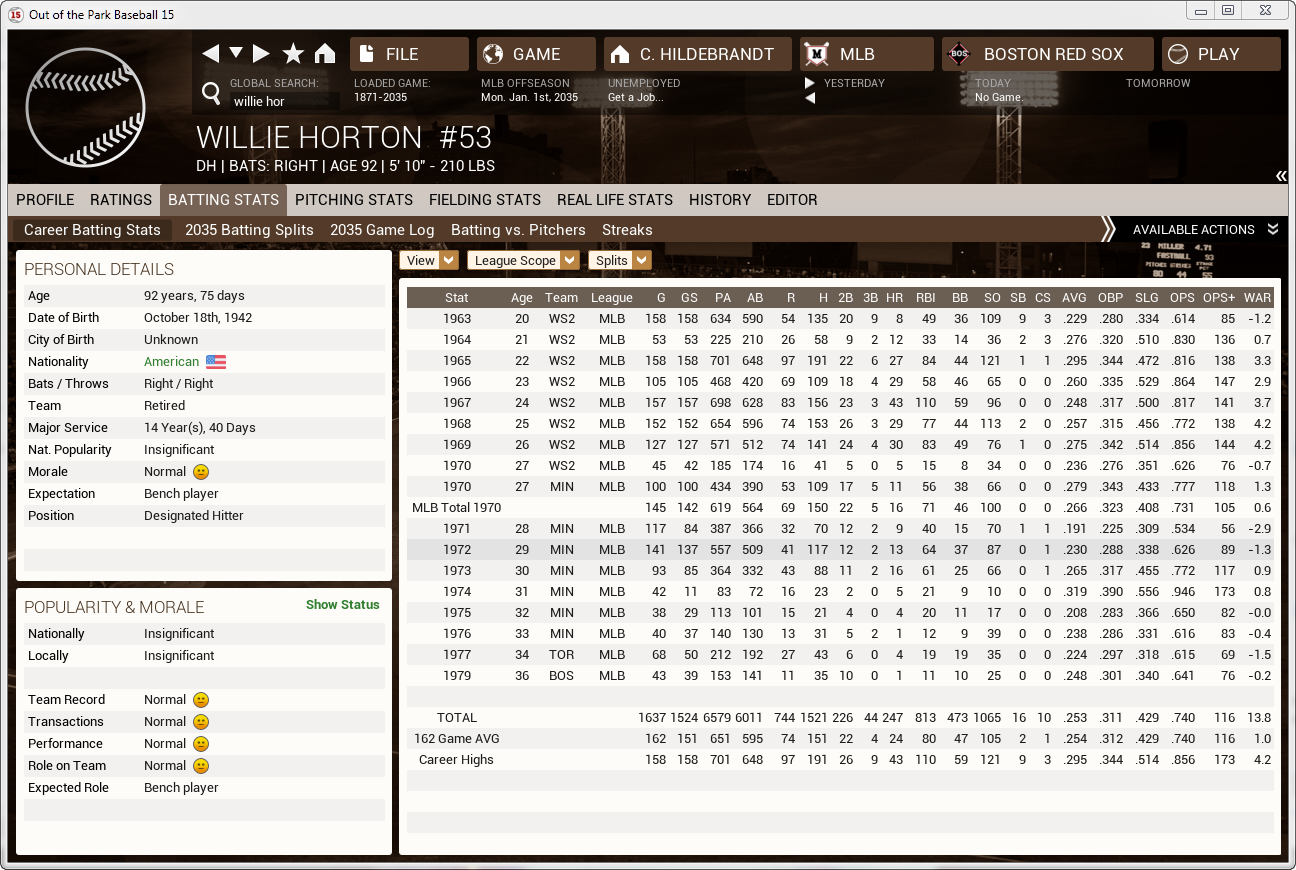Select the 1977 TOR season row
Viewport: 1296px width, 870px height.
(840, 655)
